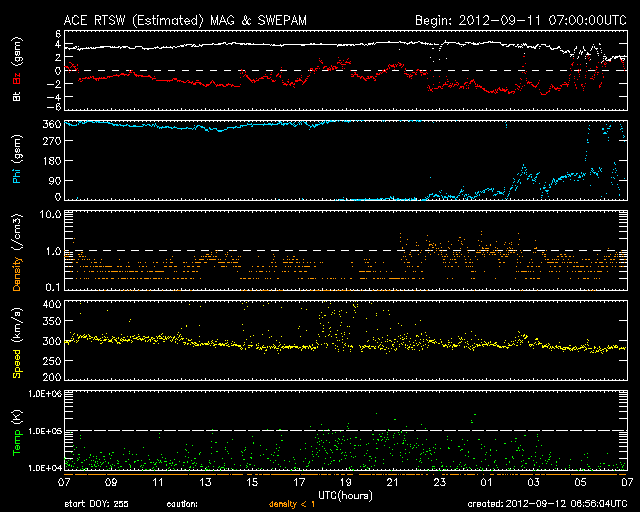Click the '1.0E+04' tick on the Temp axis

(45, 468)
